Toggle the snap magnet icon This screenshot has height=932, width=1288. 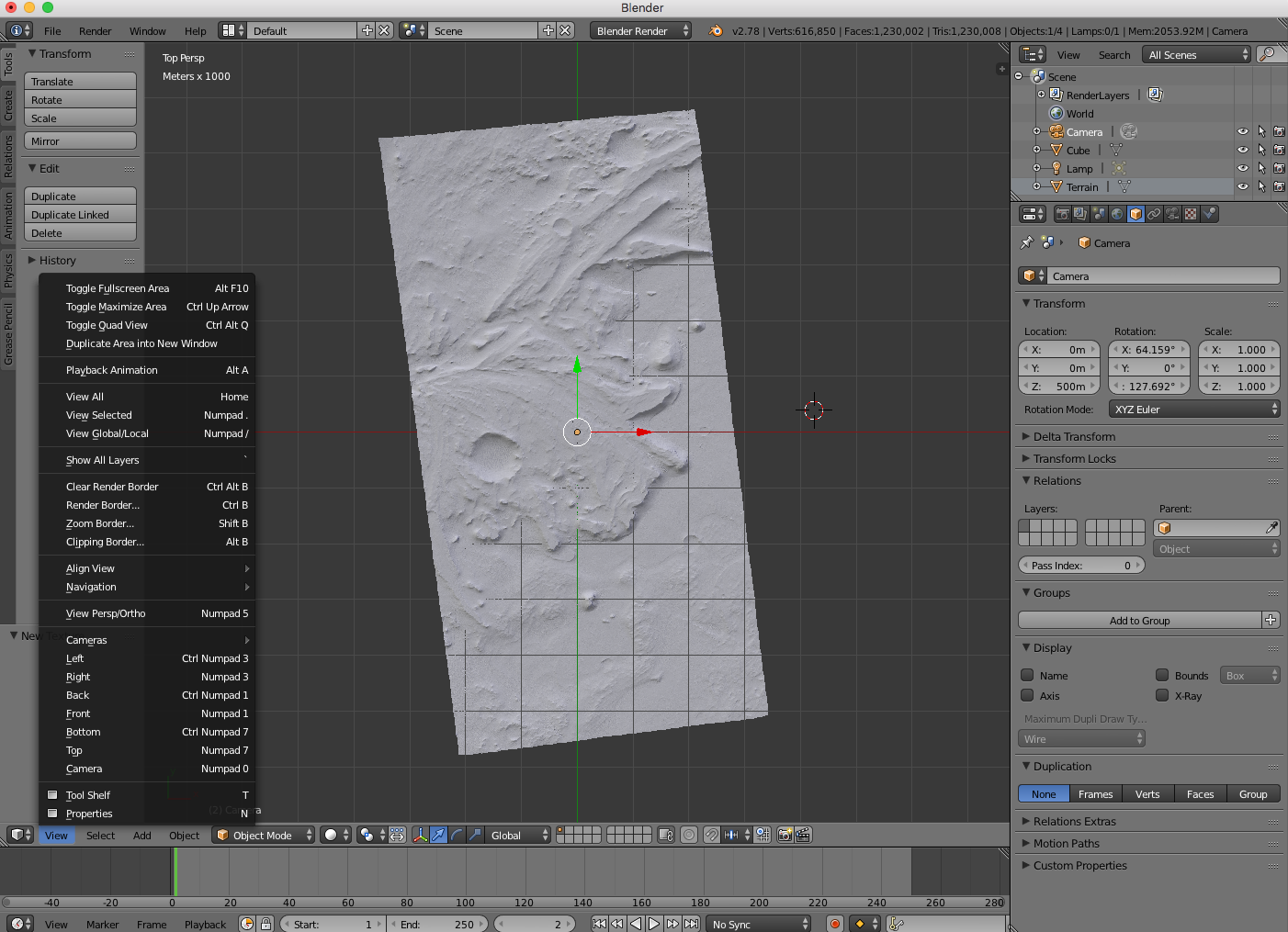tap(712, 835)
